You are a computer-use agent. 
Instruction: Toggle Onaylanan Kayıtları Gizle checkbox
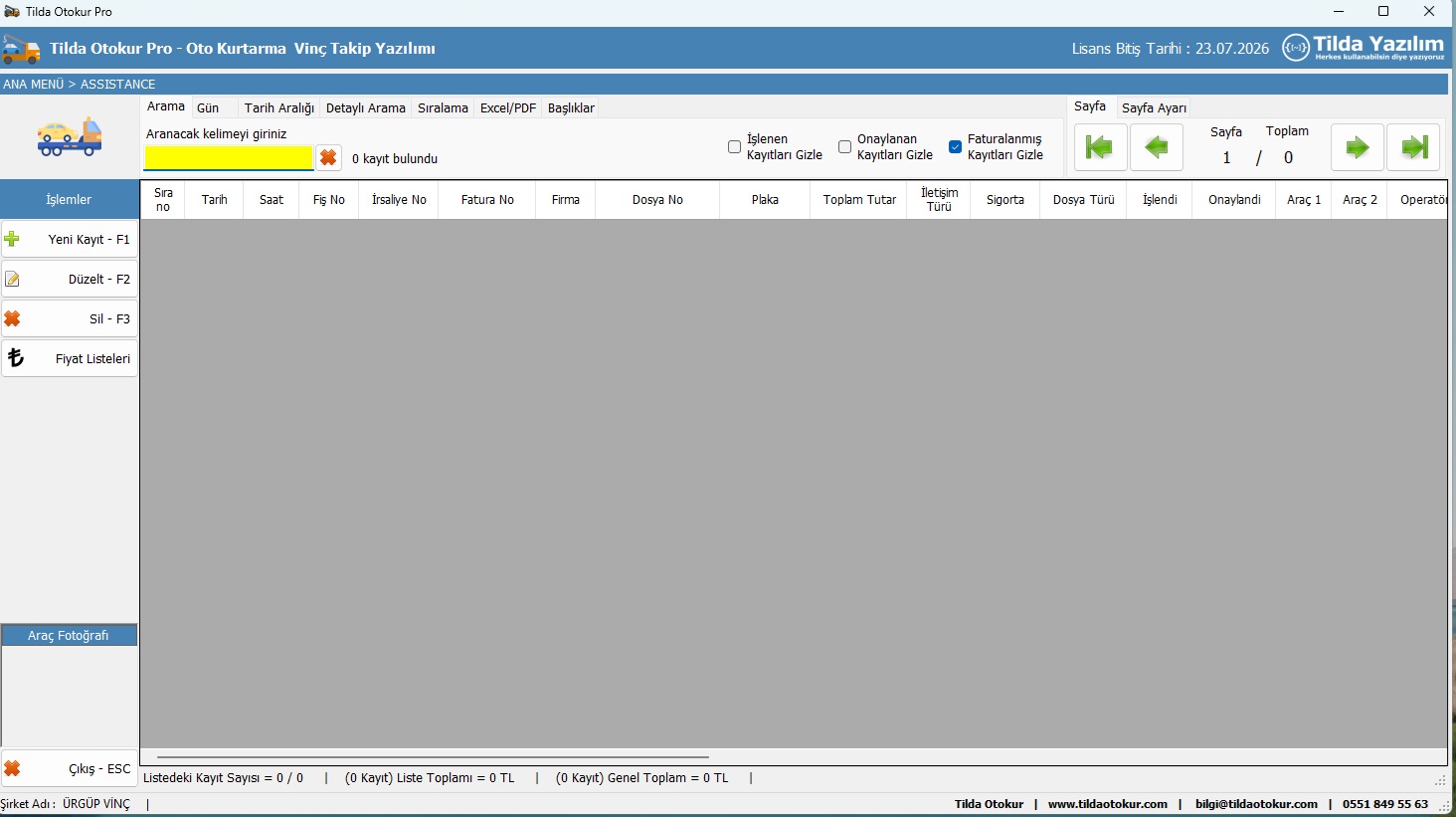pyautogui.click(x=844, y=147)
